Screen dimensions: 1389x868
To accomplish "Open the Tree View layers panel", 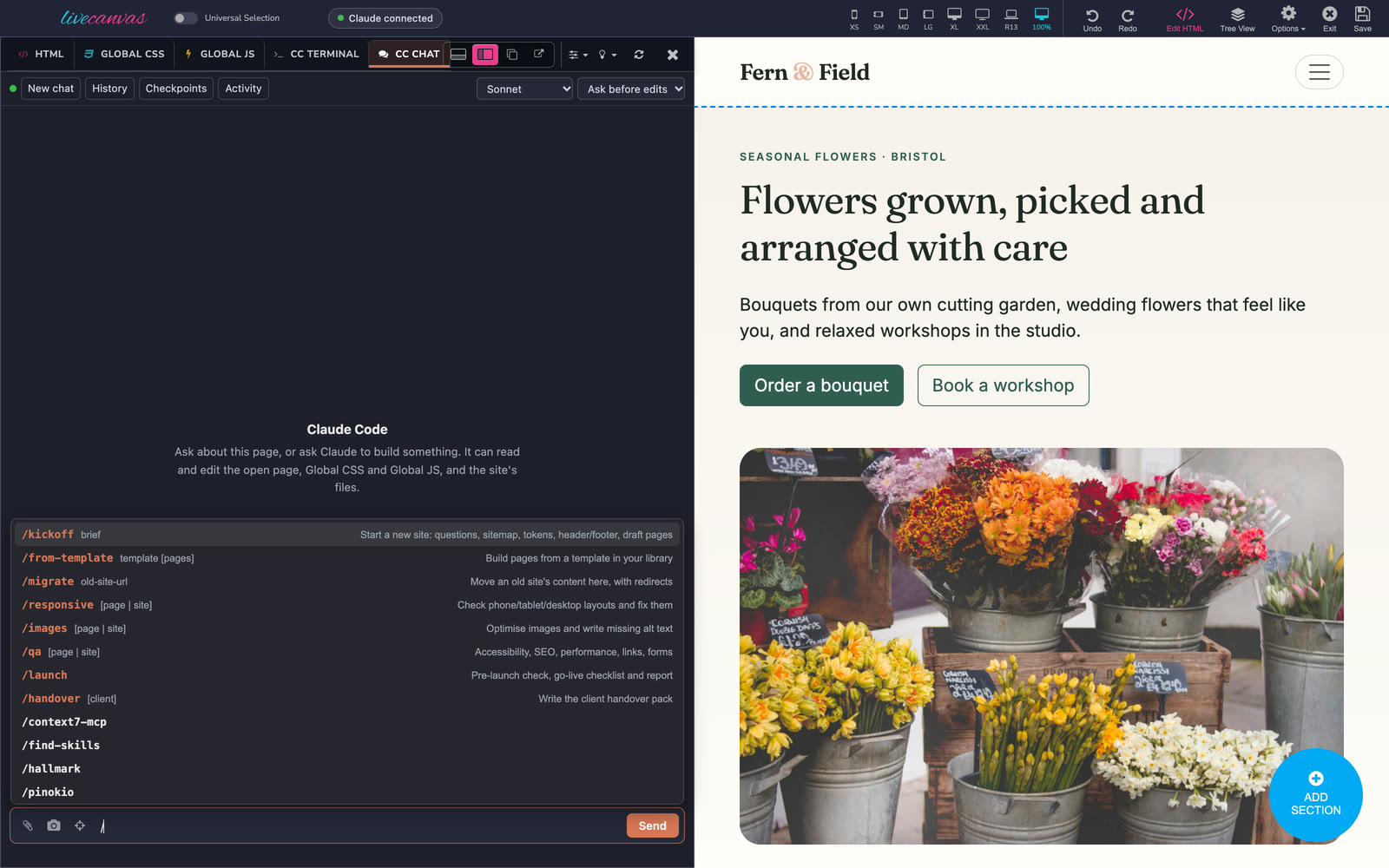I will coord(1237,19).
